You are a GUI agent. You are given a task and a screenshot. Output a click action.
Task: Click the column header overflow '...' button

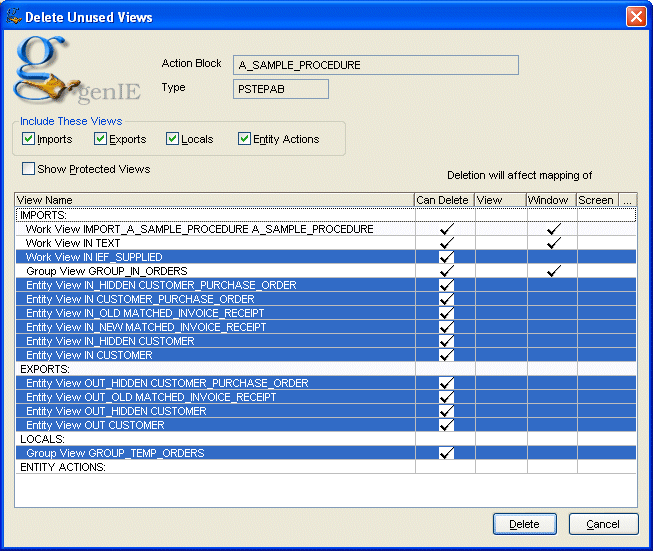click(x=627, y=200)
